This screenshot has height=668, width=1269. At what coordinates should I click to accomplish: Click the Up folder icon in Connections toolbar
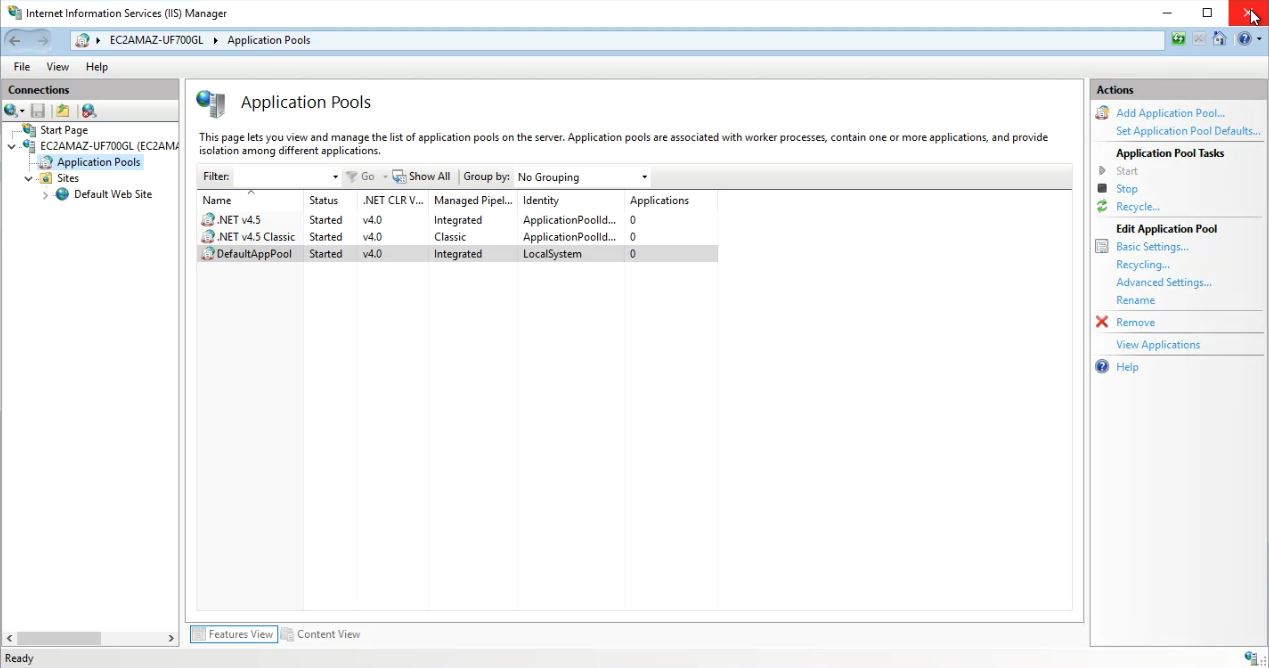coord(63,111)
